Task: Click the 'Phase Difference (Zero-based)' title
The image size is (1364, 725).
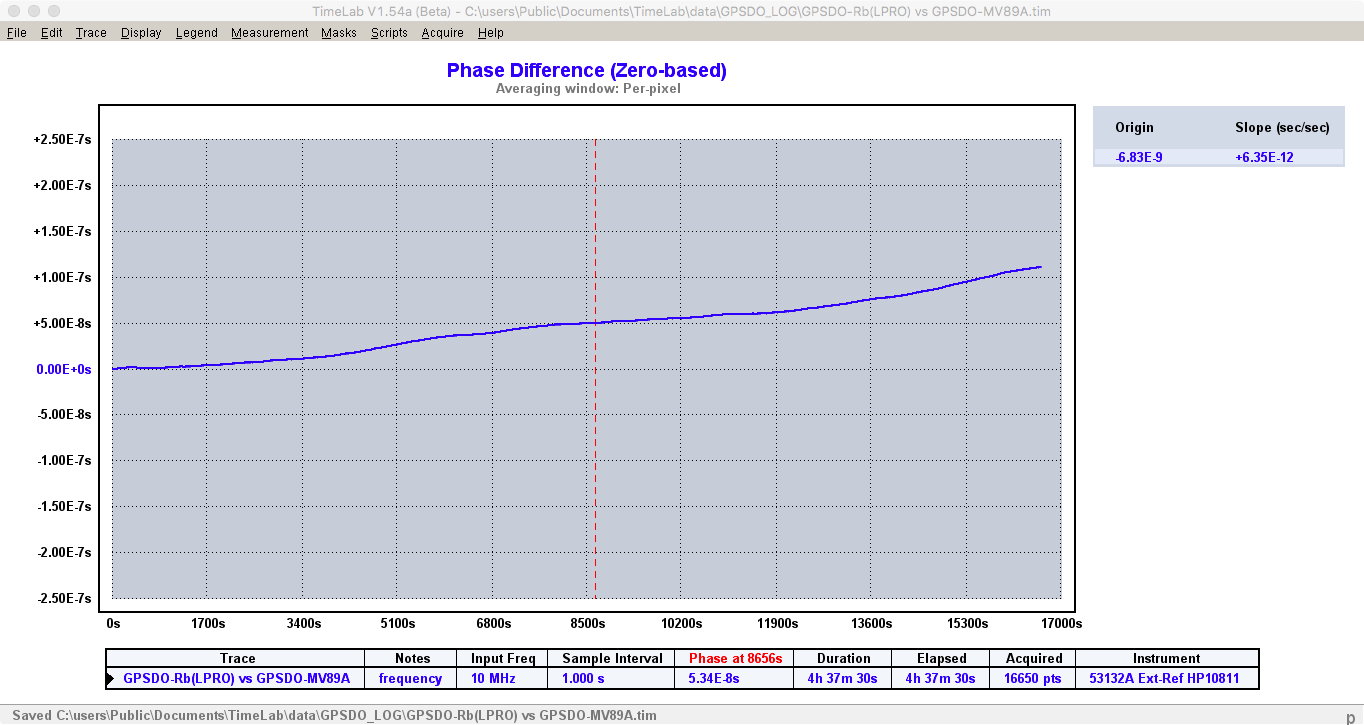Action: pos(586,70)
